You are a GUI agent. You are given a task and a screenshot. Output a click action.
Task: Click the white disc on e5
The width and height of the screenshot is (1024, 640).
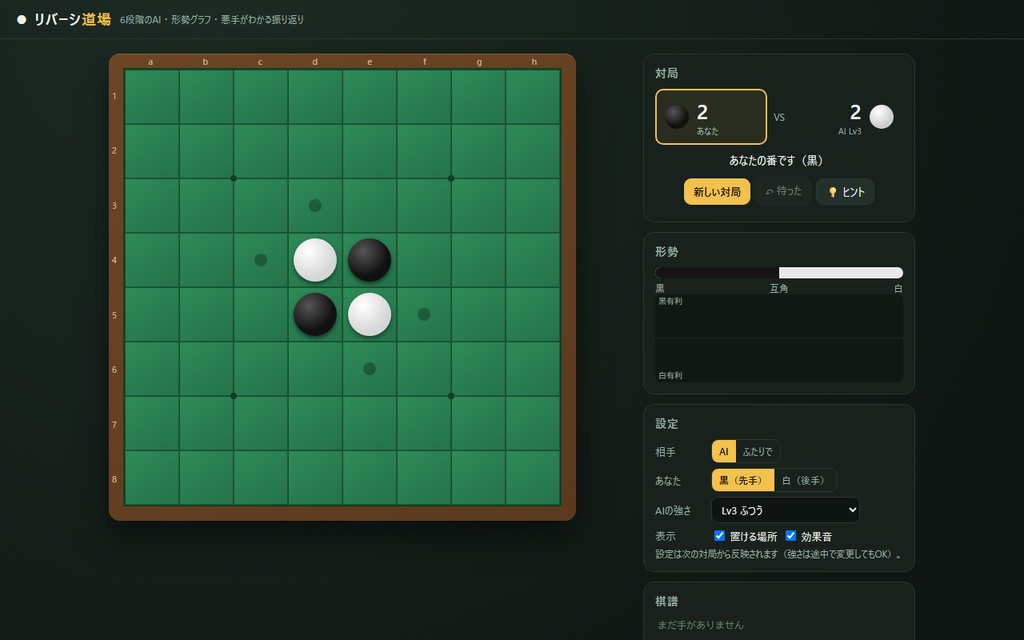[x=370, y=314]
